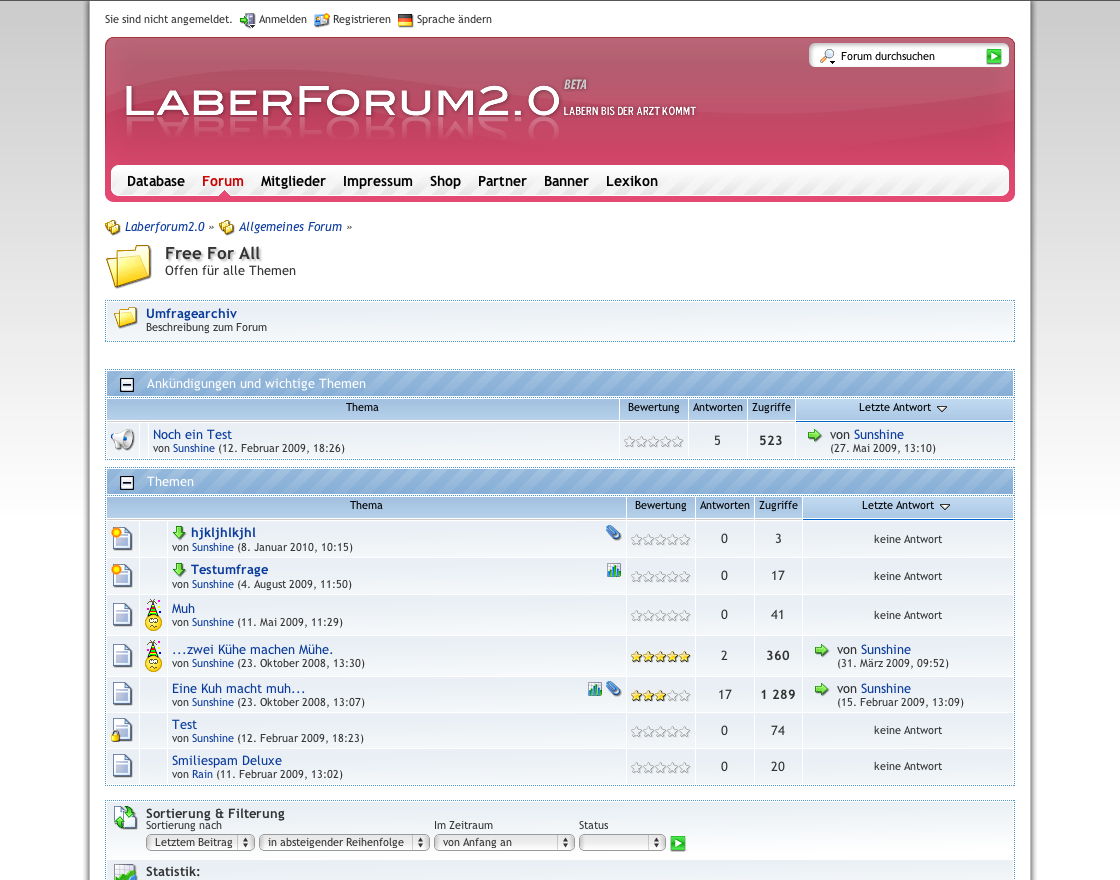Viewport: 1120px width, 880px height.
Task: Open the Im Zeitraum dropdown
Action: (x=504, y=843)
